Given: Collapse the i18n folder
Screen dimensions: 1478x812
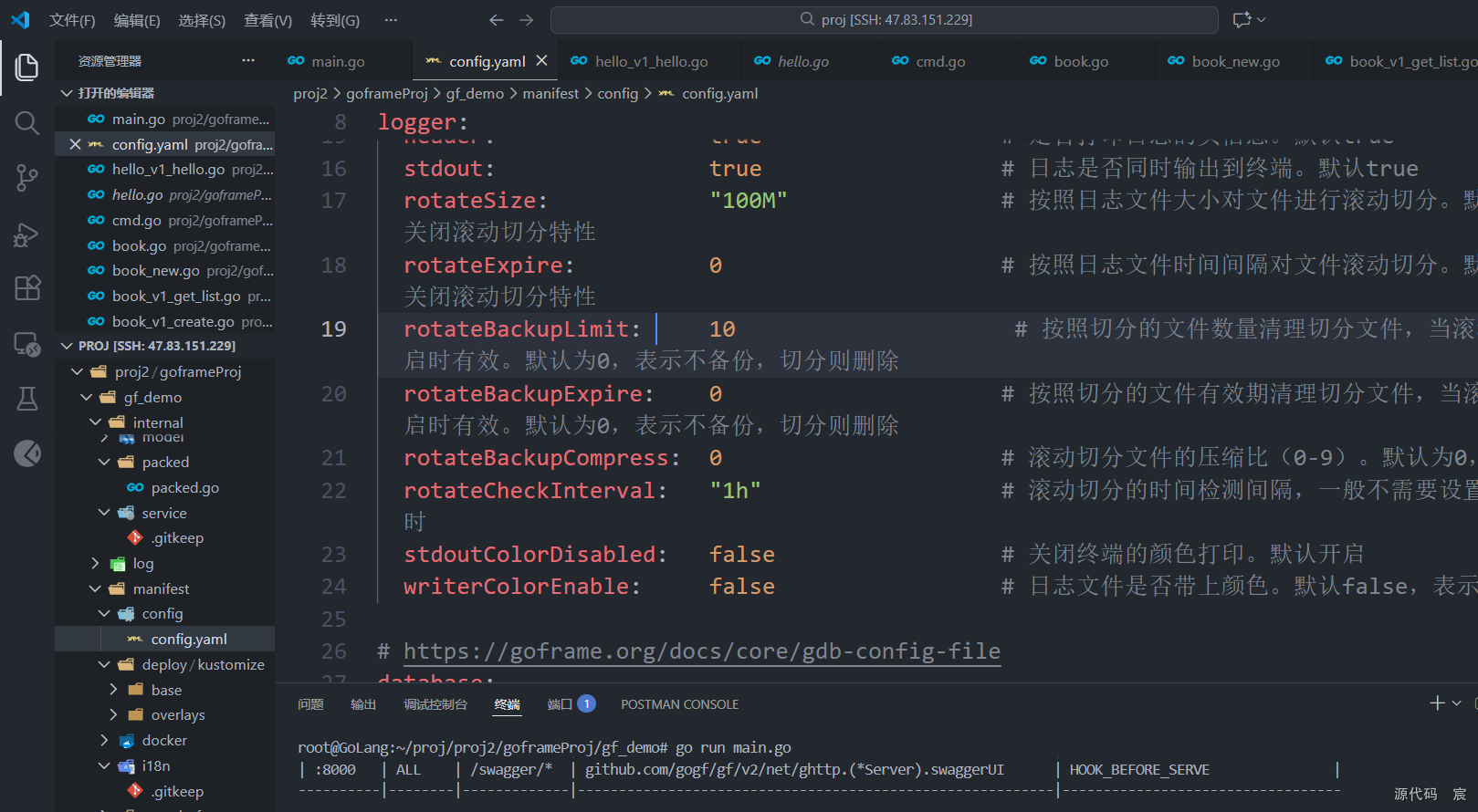Looking at the screenshot, I should [x=104, y=765].
